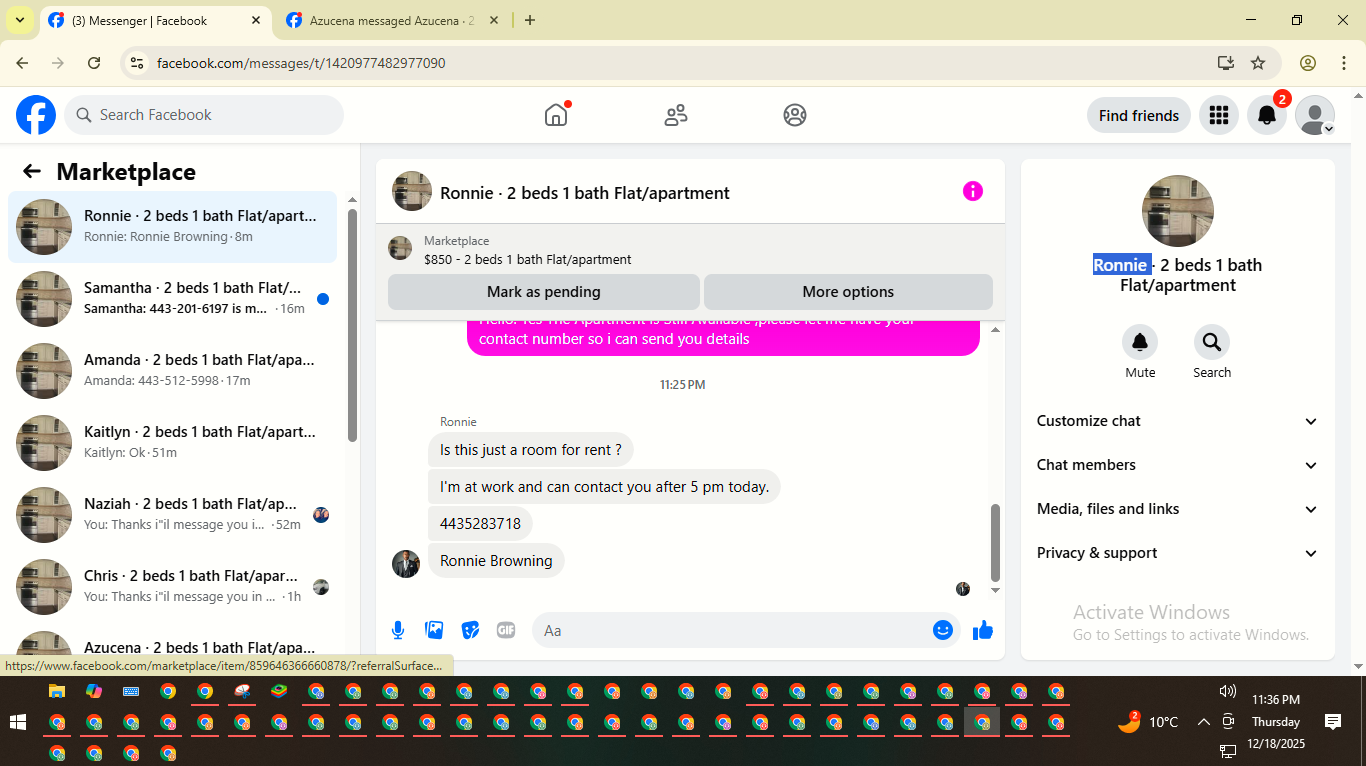Click Mark as pending button

[x=544, y=292]
